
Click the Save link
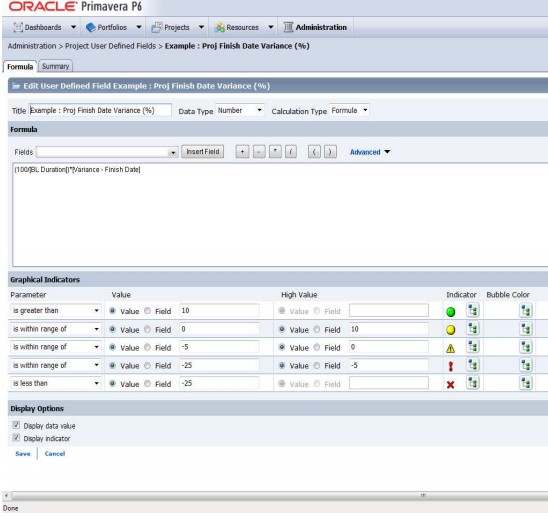(x=23, y=454)
